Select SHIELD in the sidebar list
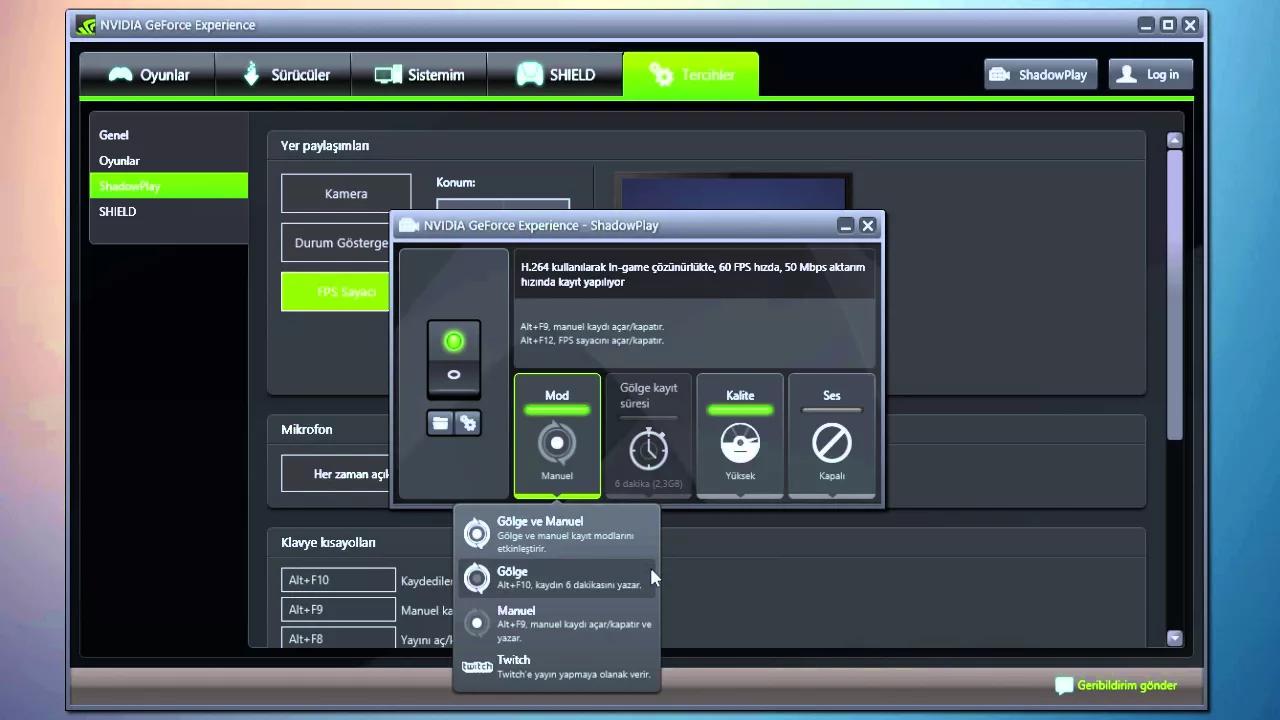This screenshot has width=1280, height=720. click(168, 211)
